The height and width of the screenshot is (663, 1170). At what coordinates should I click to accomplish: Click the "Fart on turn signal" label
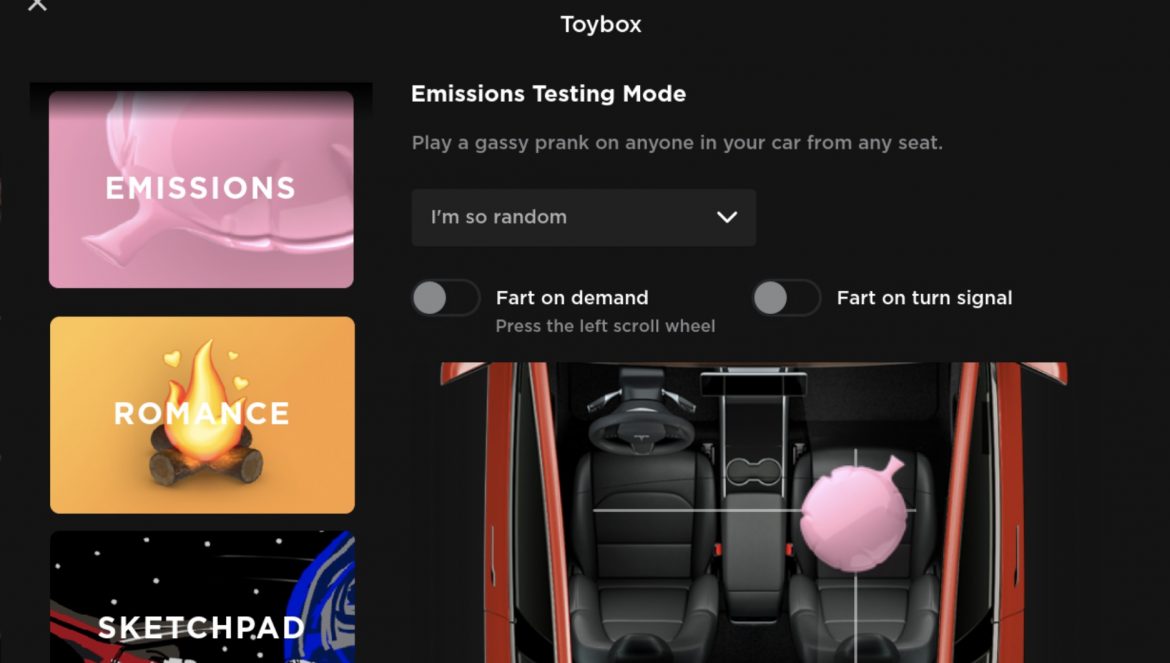(x=925, y=298)
